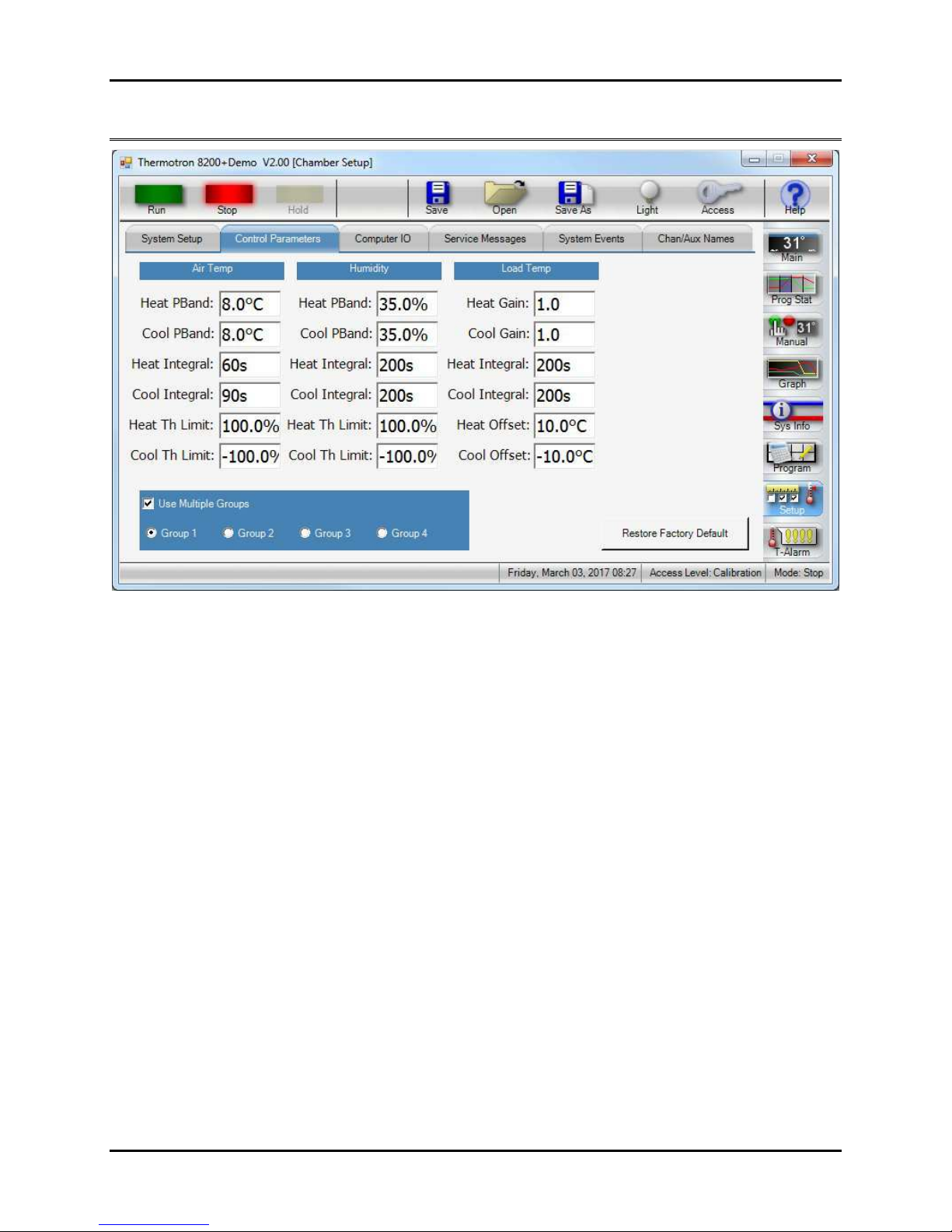Select the Group 4 radio button
The width and height of the screenshot is (952, 1232).
[x=382, y=533]
